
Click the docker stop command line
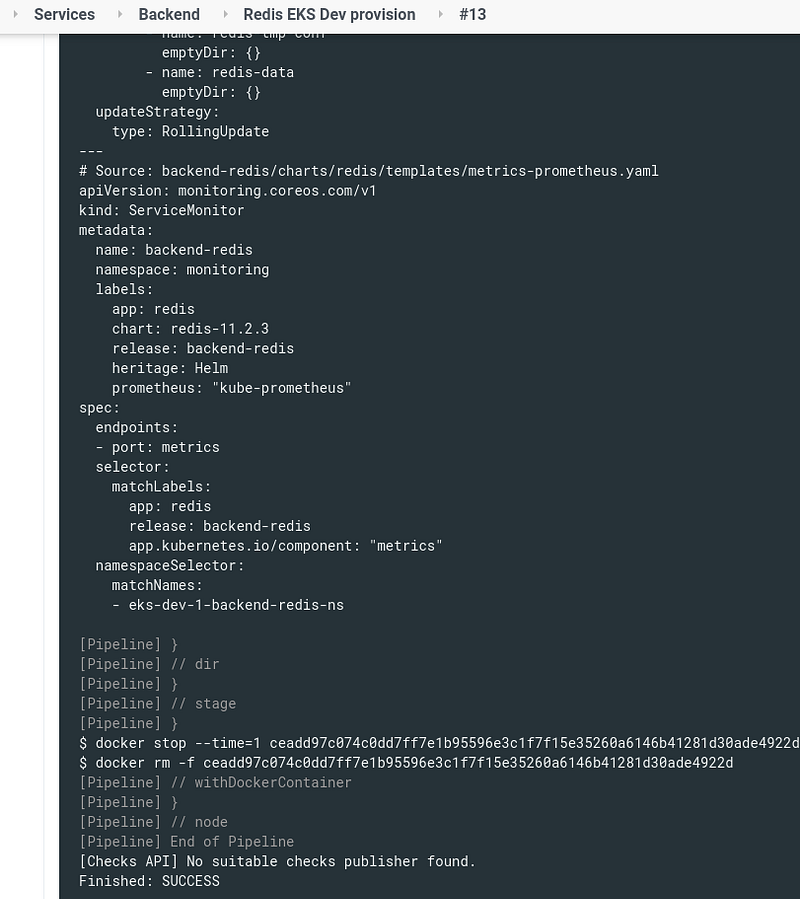point(439,743)
